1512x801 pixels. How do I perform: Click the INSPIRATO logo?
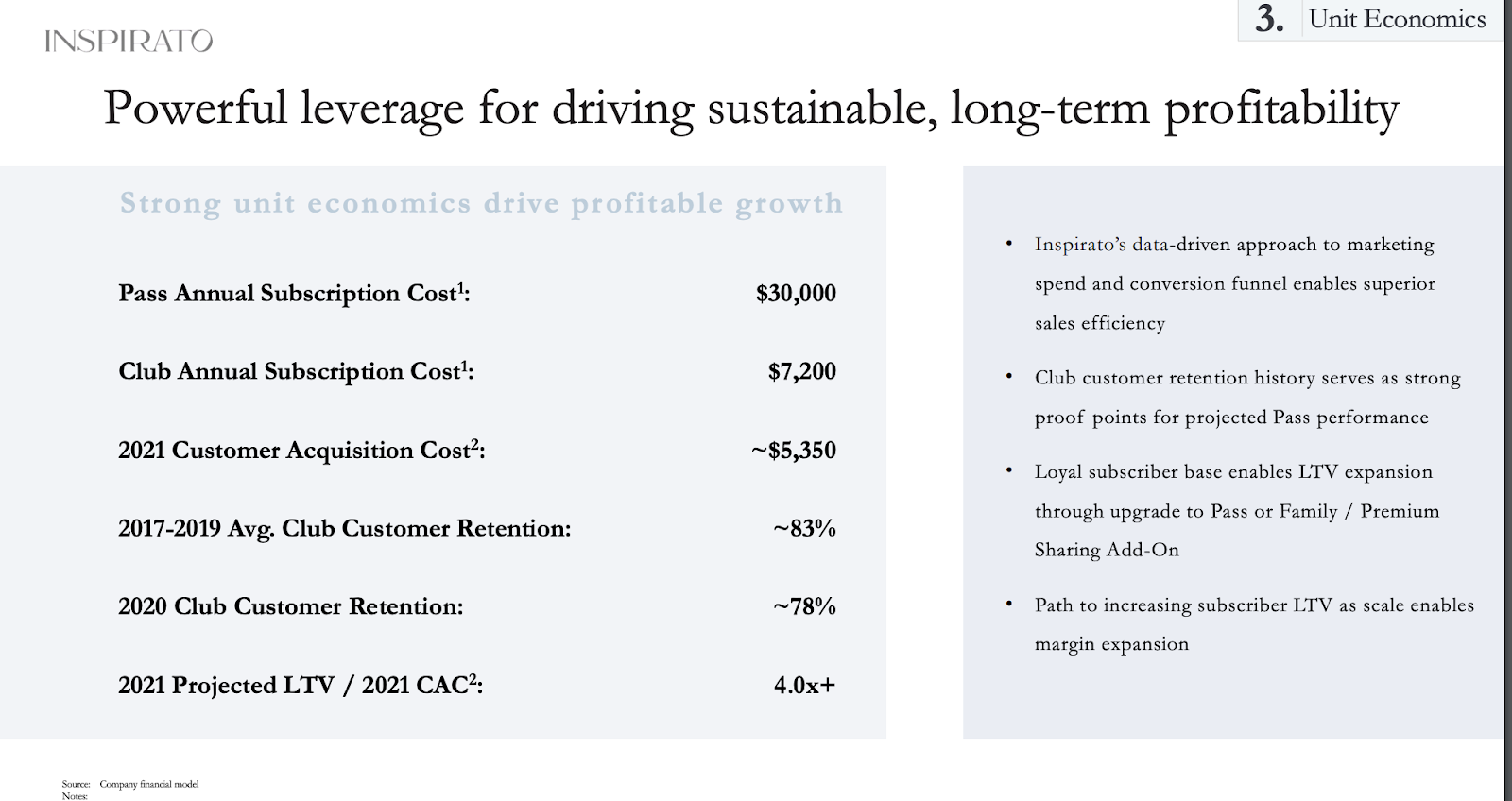(x=129, y=41)
